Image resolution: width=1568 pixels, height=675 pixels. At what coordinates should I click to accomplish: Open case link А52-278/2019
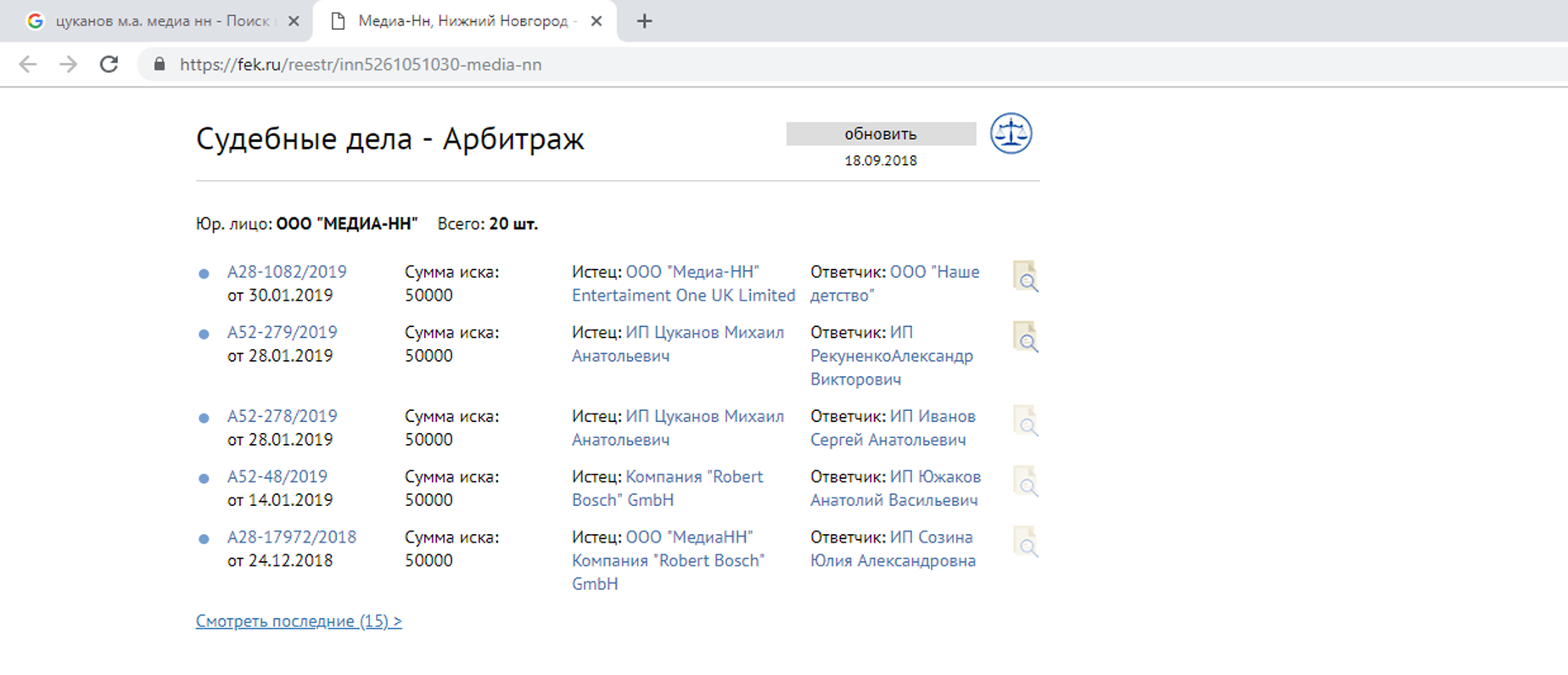pyautogui.click(x=282, y=416)
